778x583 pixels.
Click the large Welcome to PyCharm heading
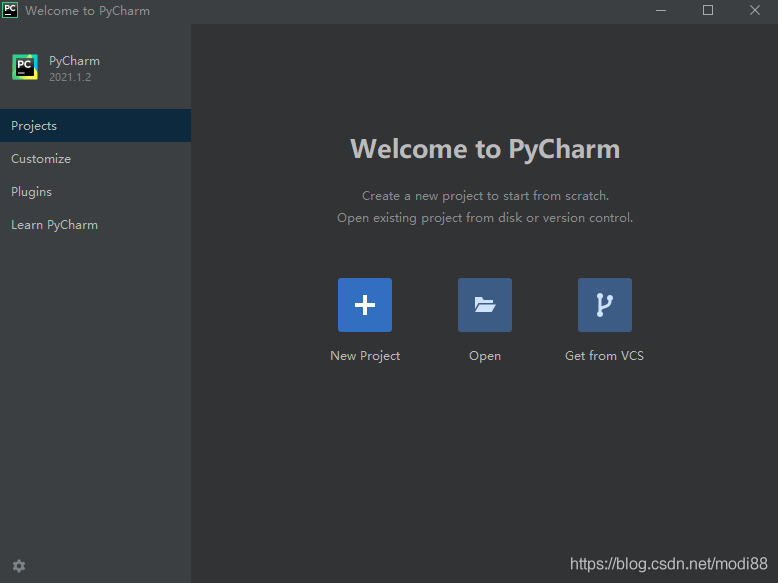click(485, 149)
